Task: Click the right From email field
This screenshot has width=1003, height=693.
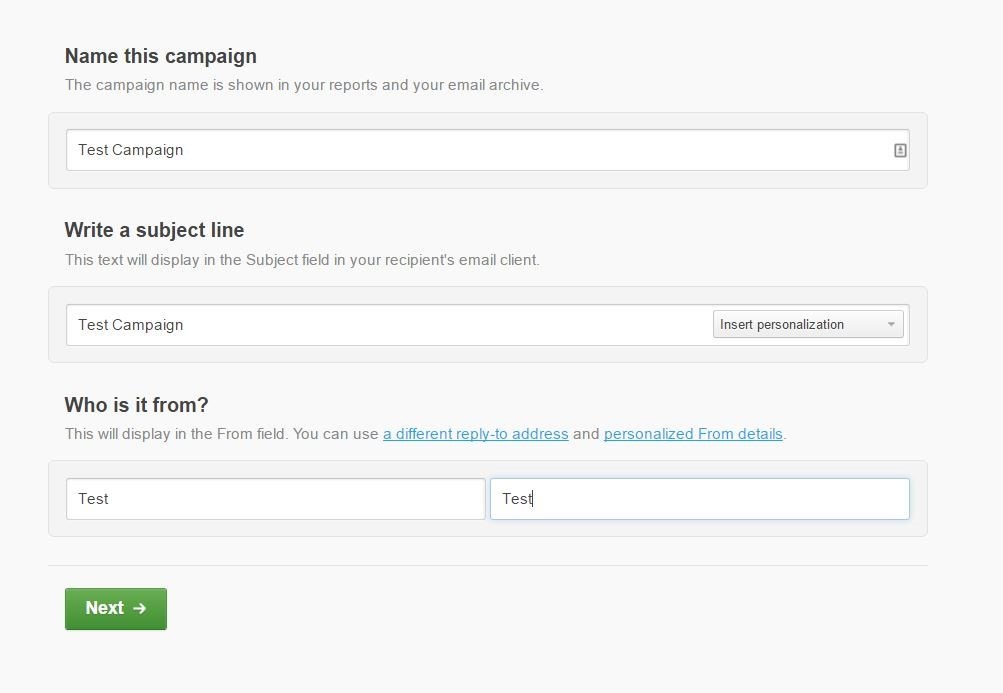Action: click(x=700, y=499)
